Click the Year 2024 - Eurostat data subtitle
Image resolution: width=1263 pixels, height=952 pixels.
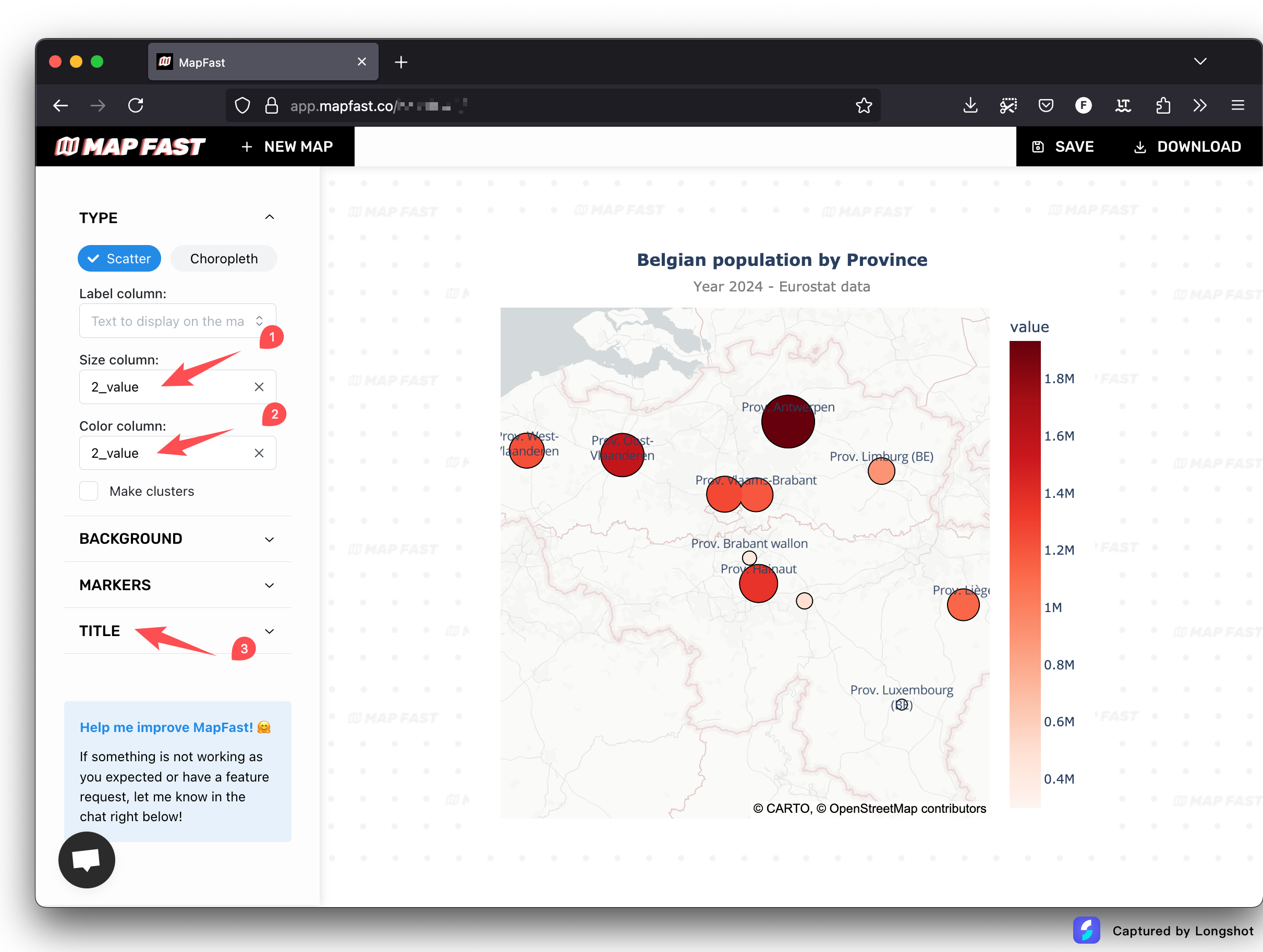coord(782,287)
